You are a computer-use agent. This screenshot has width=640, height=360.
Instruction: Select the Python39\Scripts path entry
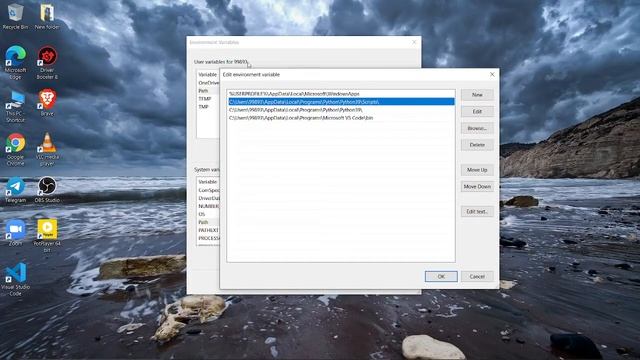341,102
